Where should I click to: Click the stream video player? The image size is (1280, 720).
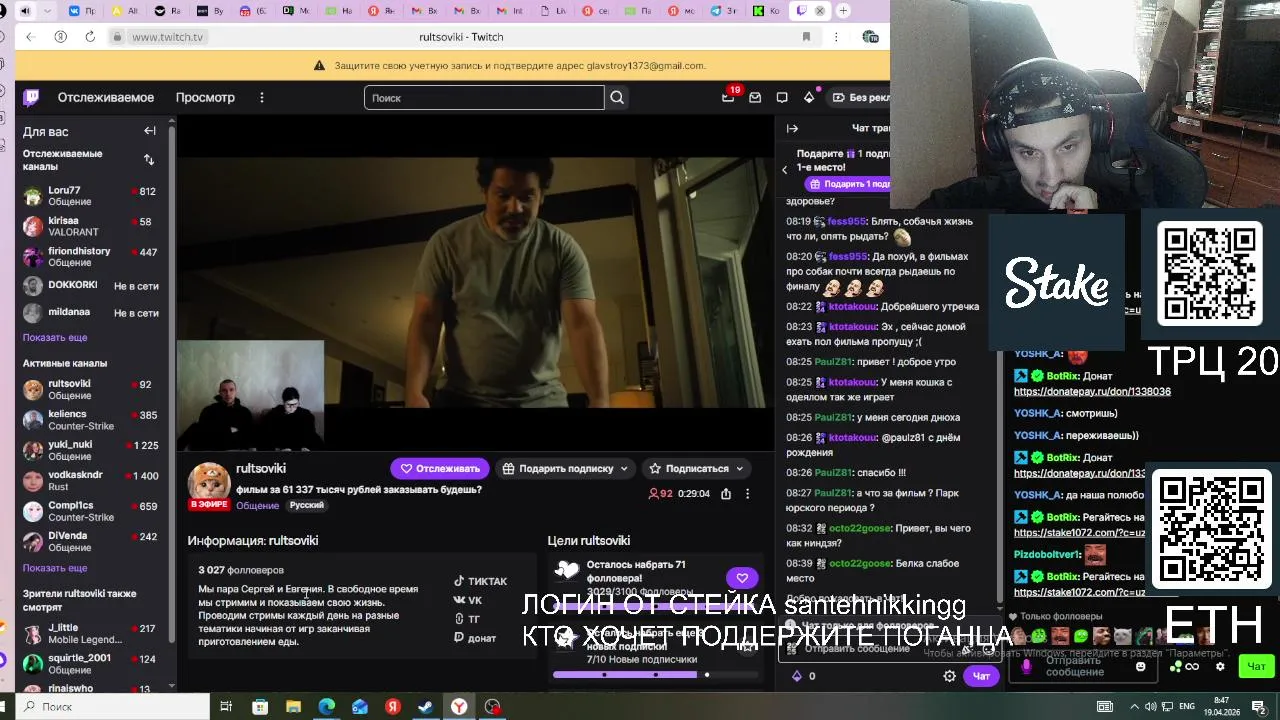pyautogui.click(x=476, y=283)
